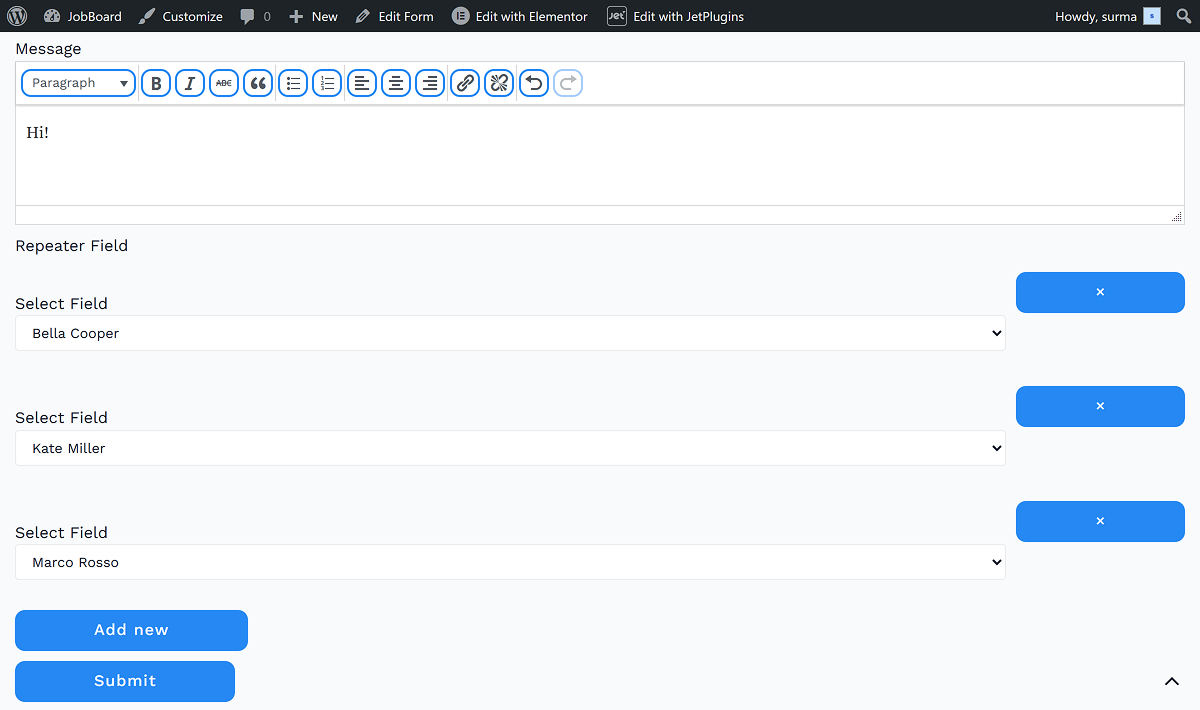The width and height of the screenshot is (1200, 710).
Task: Click the user avatar in admin bar
Action: 1152,16
